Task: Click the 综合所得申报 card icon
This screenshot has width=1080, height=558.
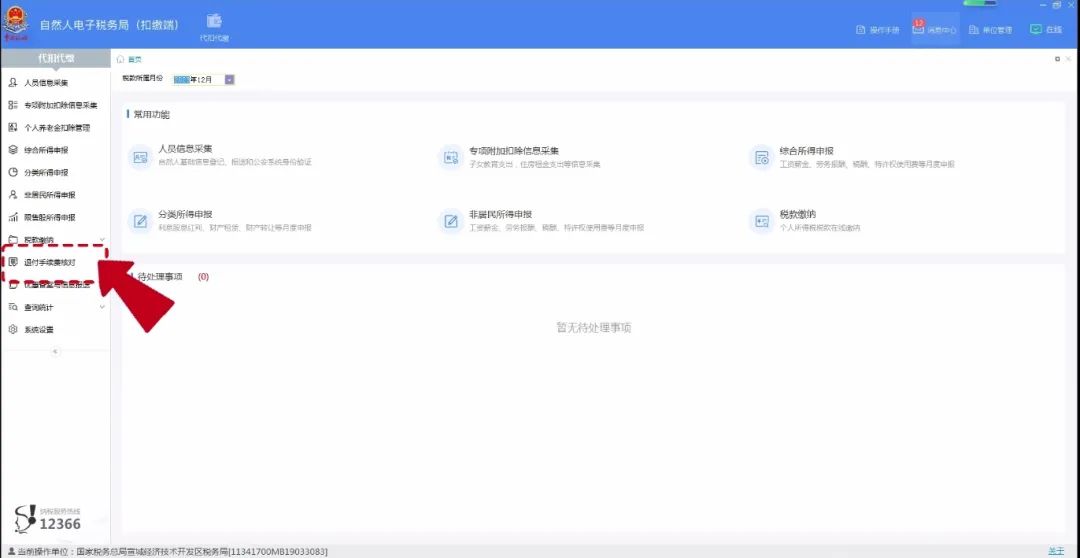Action: pos(762,157)
